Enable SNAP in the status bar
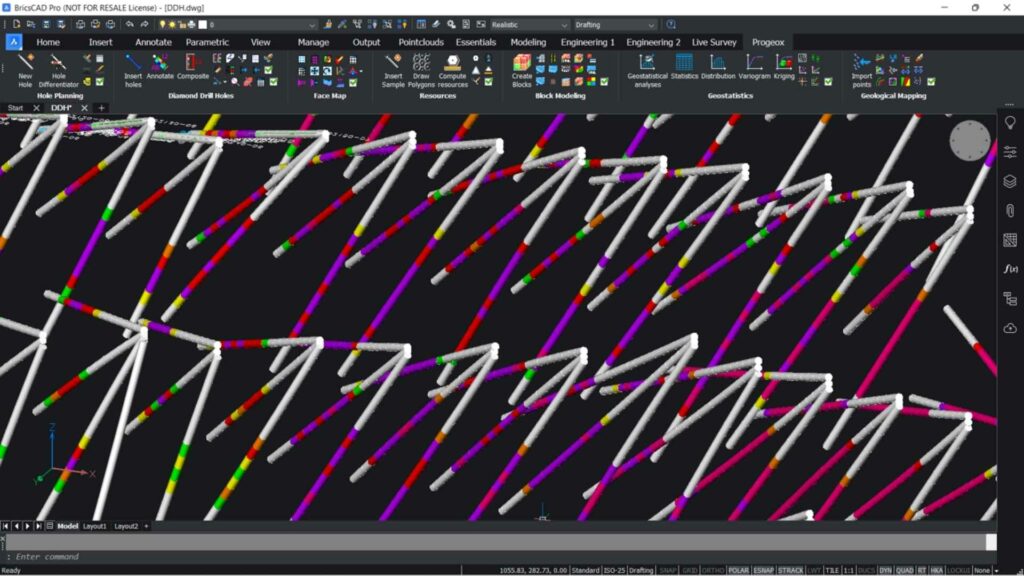Viewport: 1024px width, 576px height. (667, 570)
